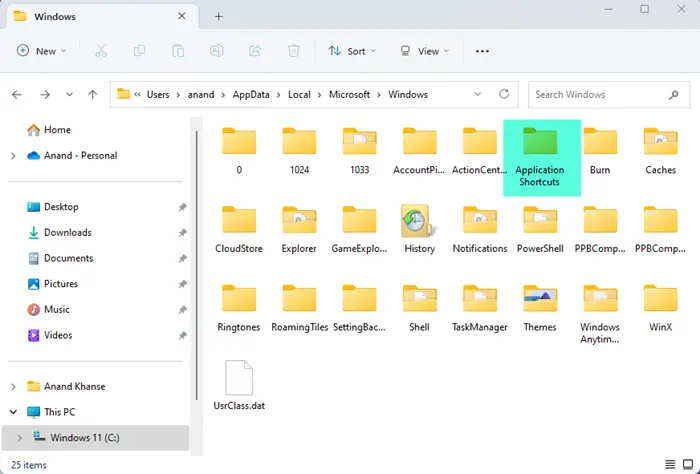Go up one folder level arrow
The height and width of the screenshot is (474, 700).
click(92, 95)
